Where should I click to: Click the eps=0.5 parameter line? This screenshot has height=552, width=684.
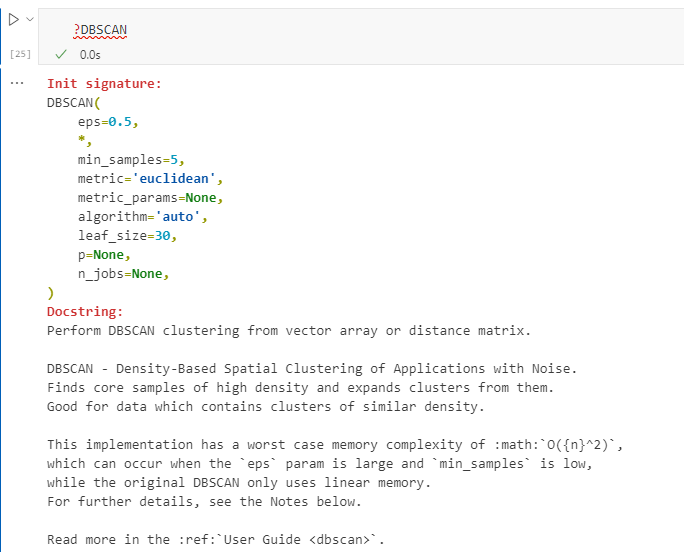[108, 122]
